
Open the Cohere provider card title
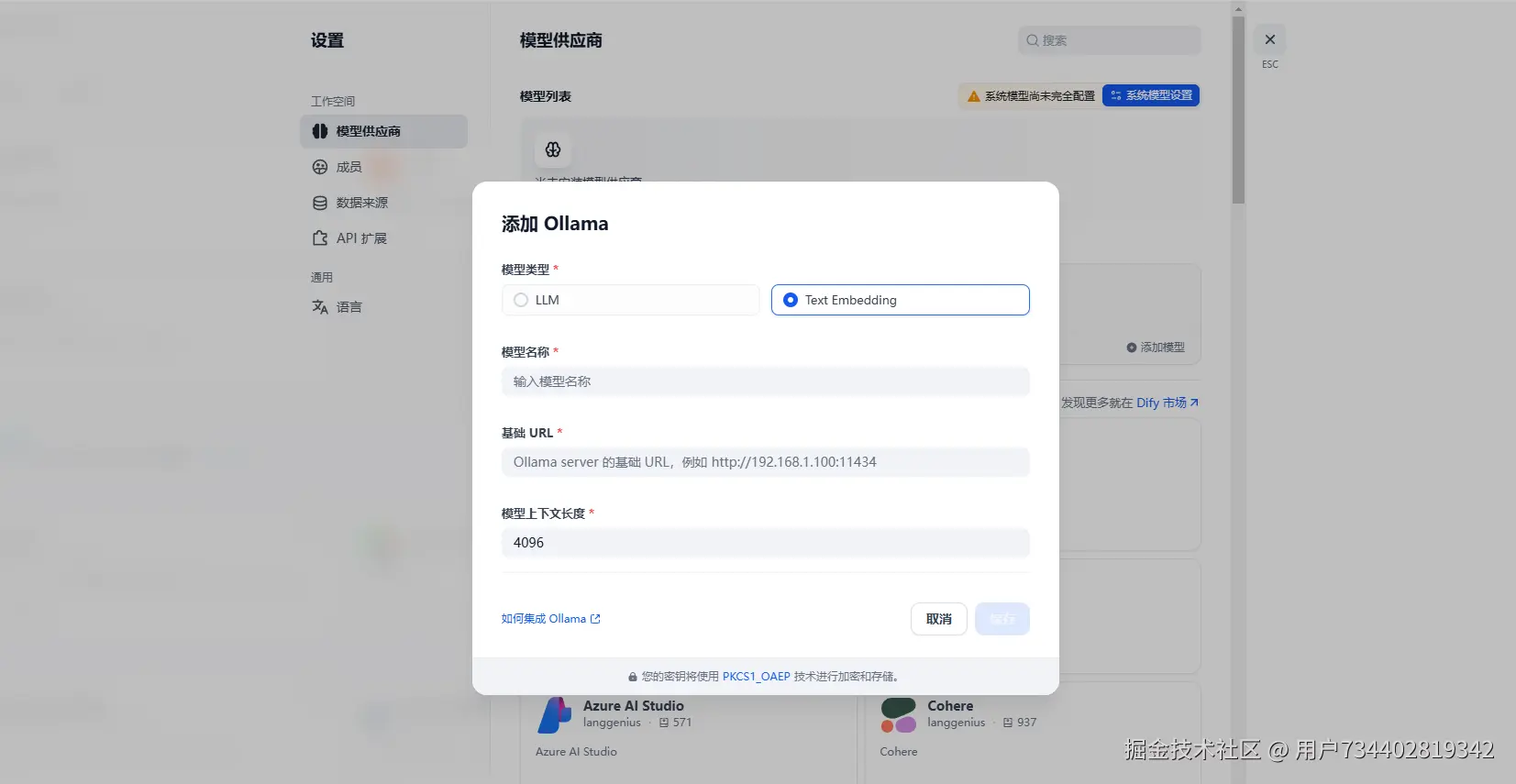pyautogui.click(x=950, y=706)
